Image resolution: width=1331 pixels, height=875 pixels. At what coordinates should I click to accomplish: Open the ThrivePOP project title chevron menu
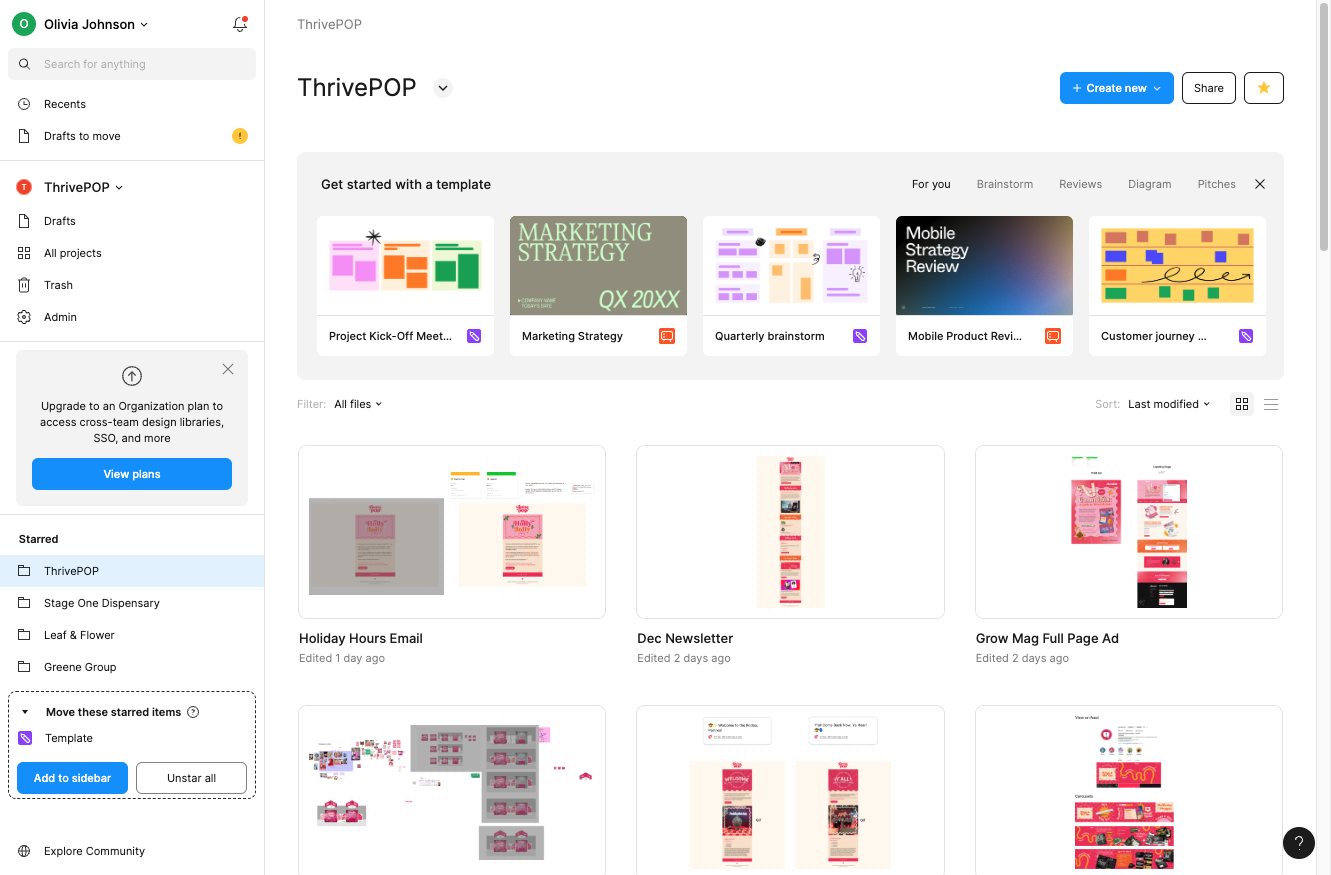click(x=443, y=88)
